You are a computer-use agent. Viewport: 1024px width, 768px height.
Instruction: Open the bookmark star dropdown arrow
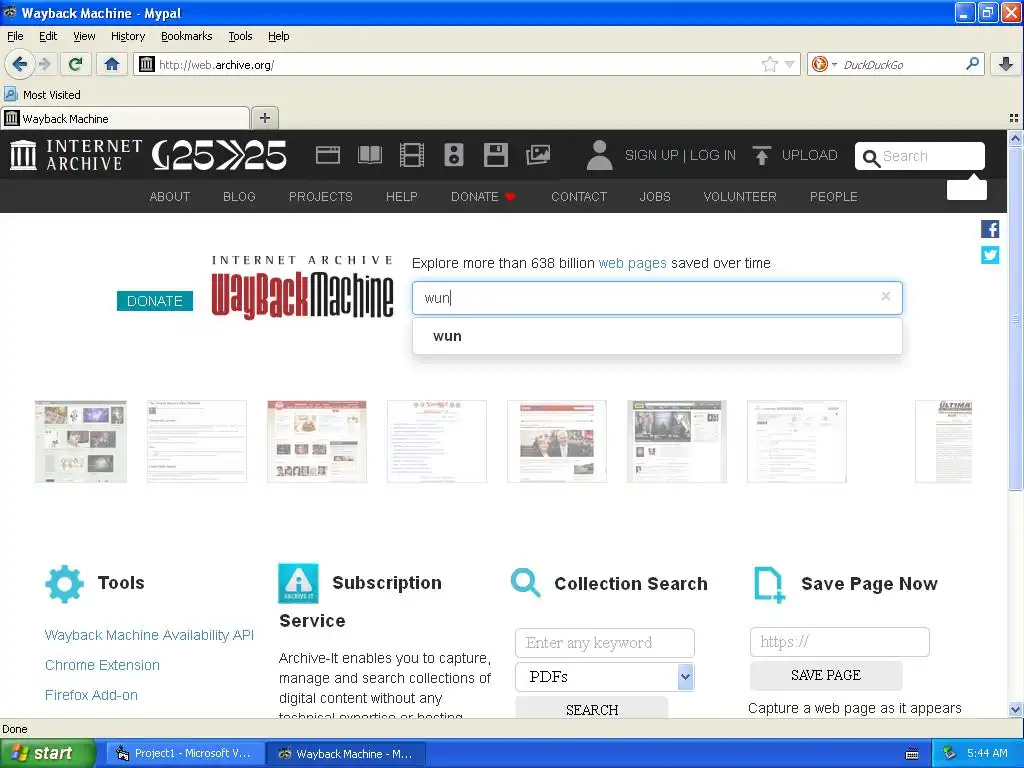click(790, 64)
